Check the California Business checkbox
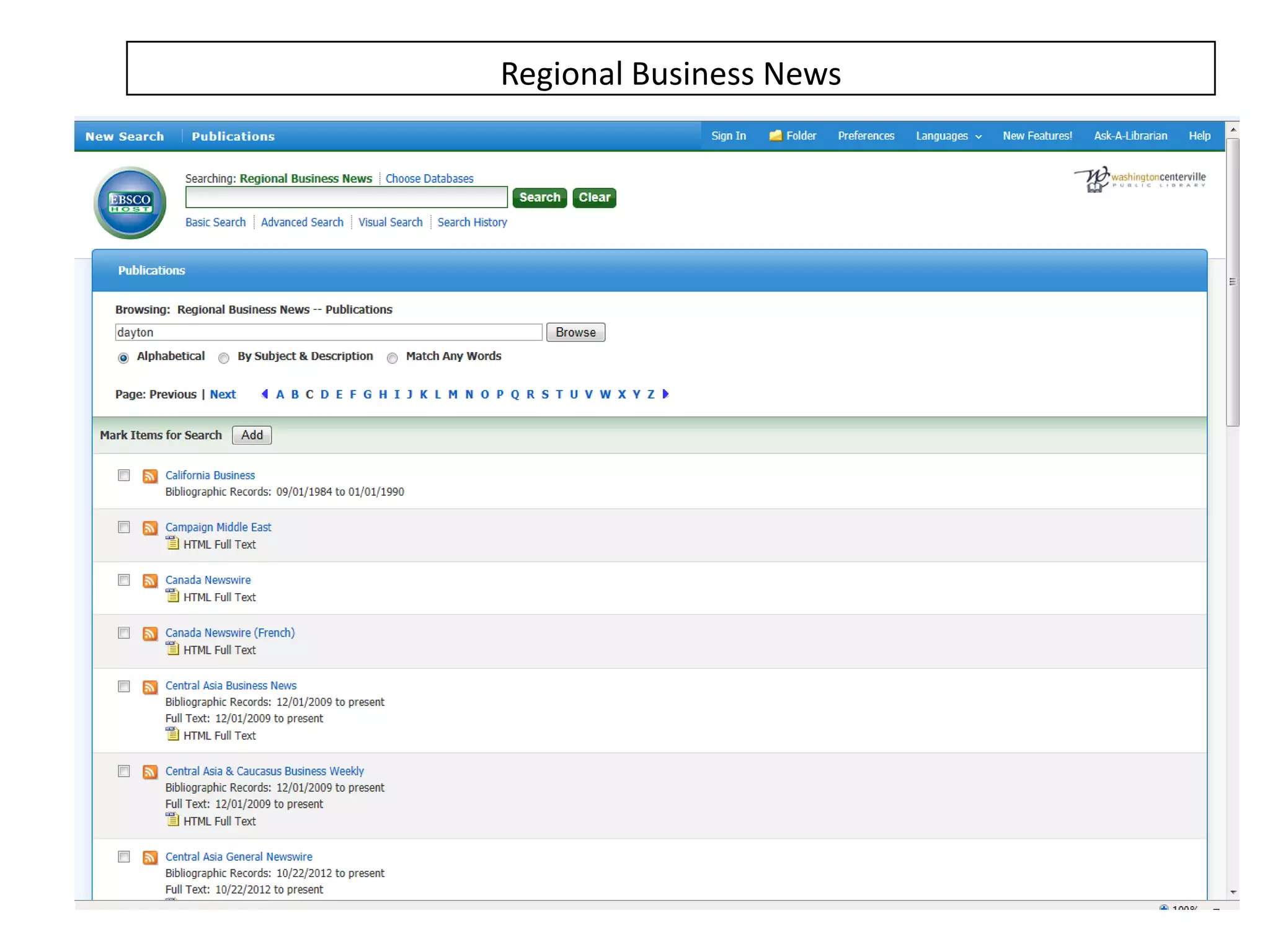This screenshot has height=952, width=1270. pyautogui.click(x=124, y=475)
